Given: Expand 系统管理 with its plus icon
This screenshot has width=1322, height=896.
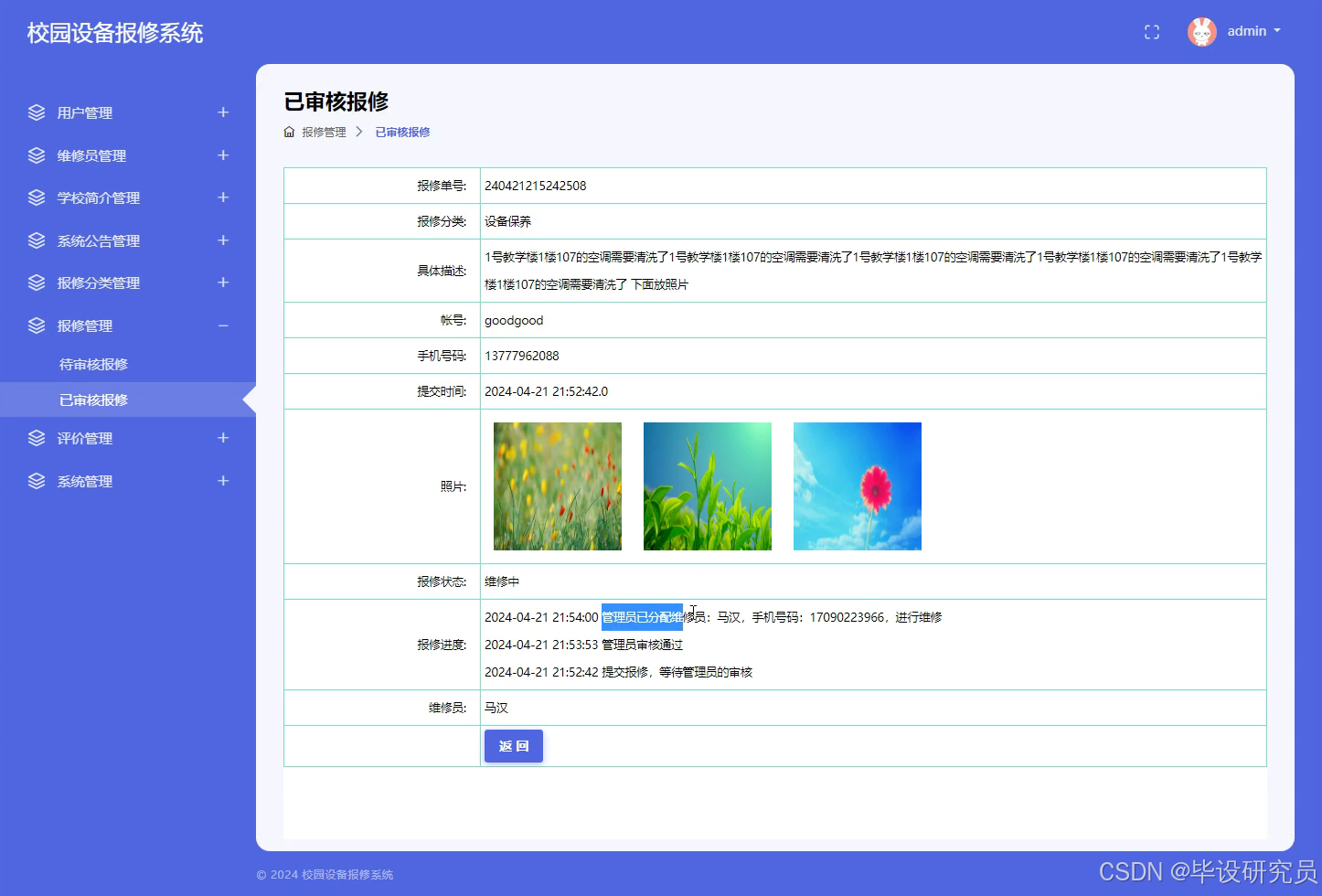Looking at the screenshot, I should click(223, 480).
